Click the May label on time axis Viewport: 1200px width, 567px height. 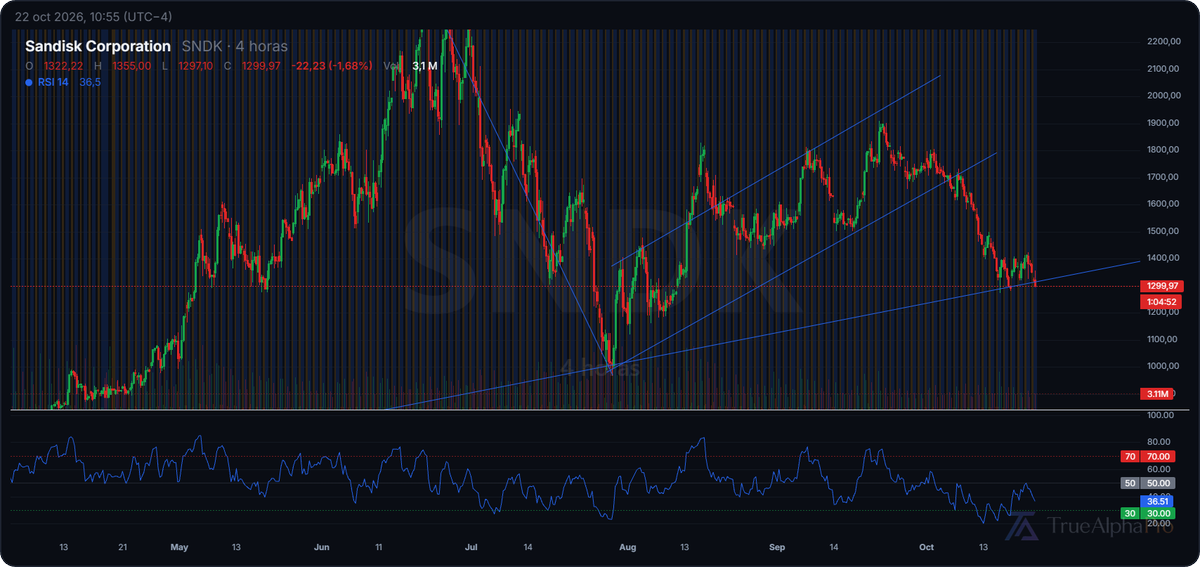[180, 547]
